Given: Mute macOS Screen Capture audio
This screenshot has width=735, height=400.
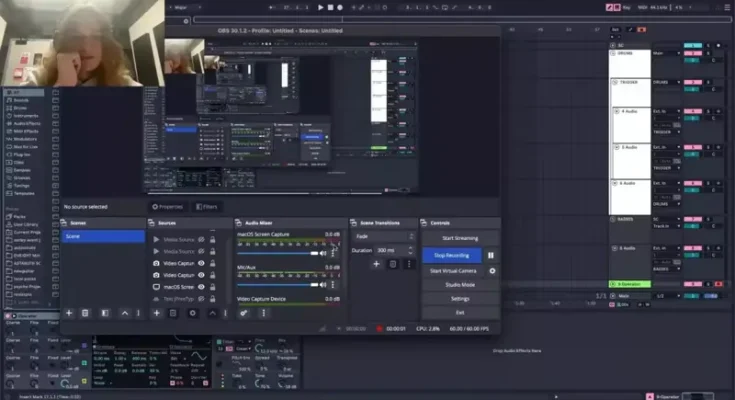Looking at the screenshot, I should click(324, 254).
